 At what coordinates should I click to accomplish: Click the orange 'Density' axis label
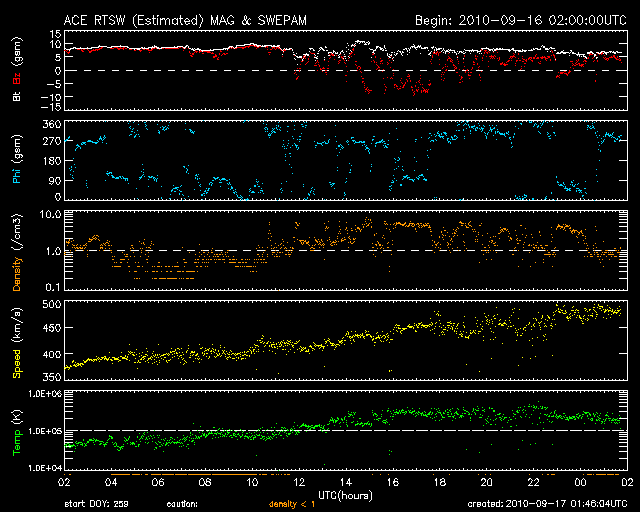[x=17, y=273]
